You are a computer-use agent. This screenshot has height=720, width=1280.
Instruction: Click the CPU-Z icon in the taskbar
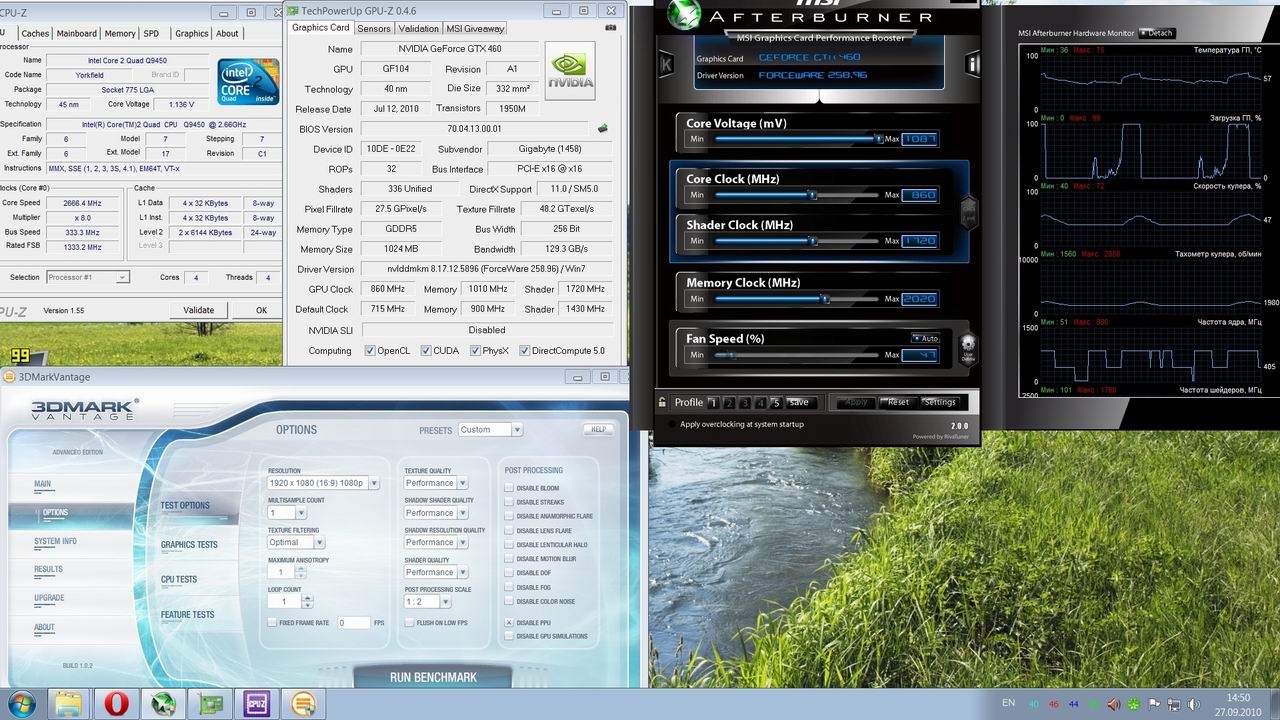pyautogui.click(x=257, y=704)
